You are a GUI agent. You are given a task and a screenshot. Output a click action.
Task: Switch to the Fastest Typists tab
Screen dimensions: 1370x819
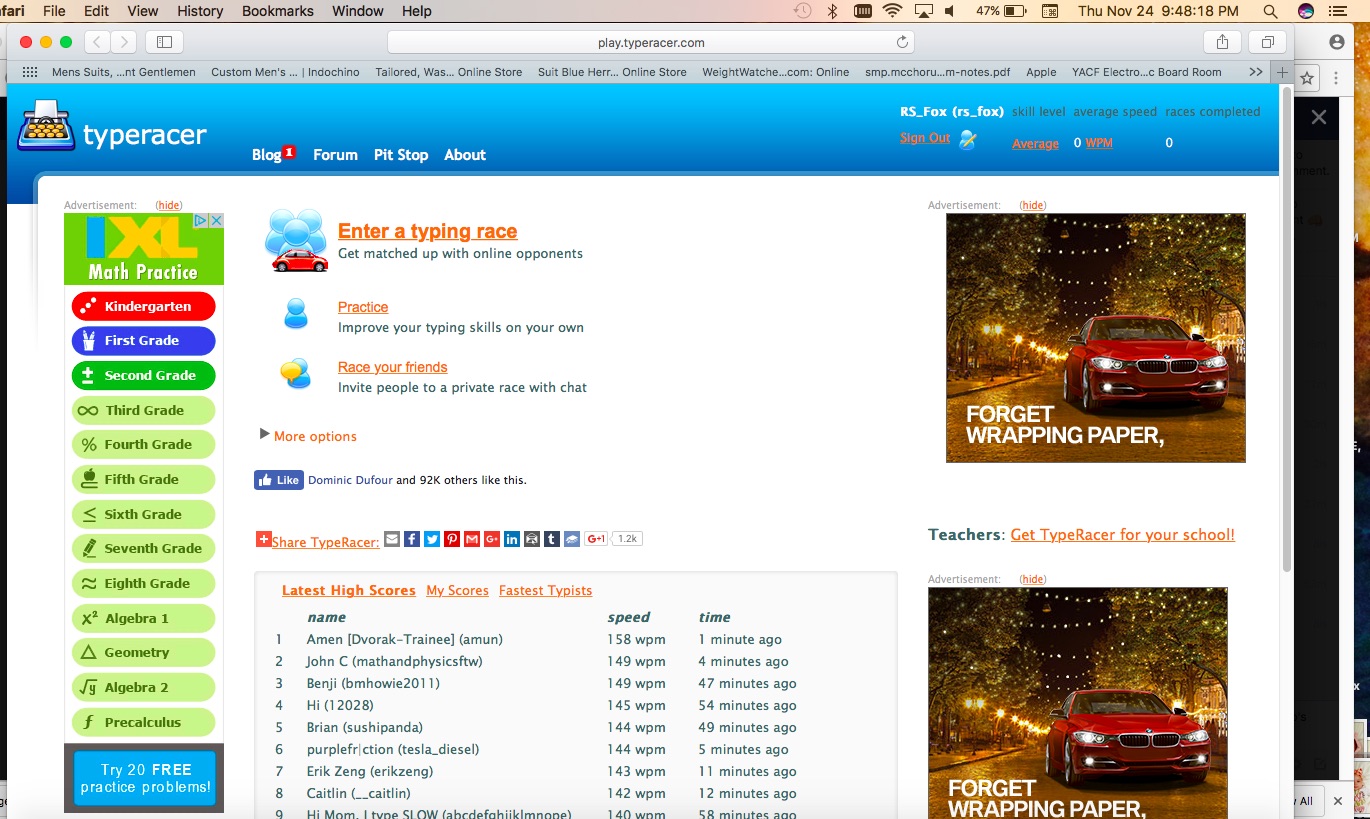click(x=545, y=590)
